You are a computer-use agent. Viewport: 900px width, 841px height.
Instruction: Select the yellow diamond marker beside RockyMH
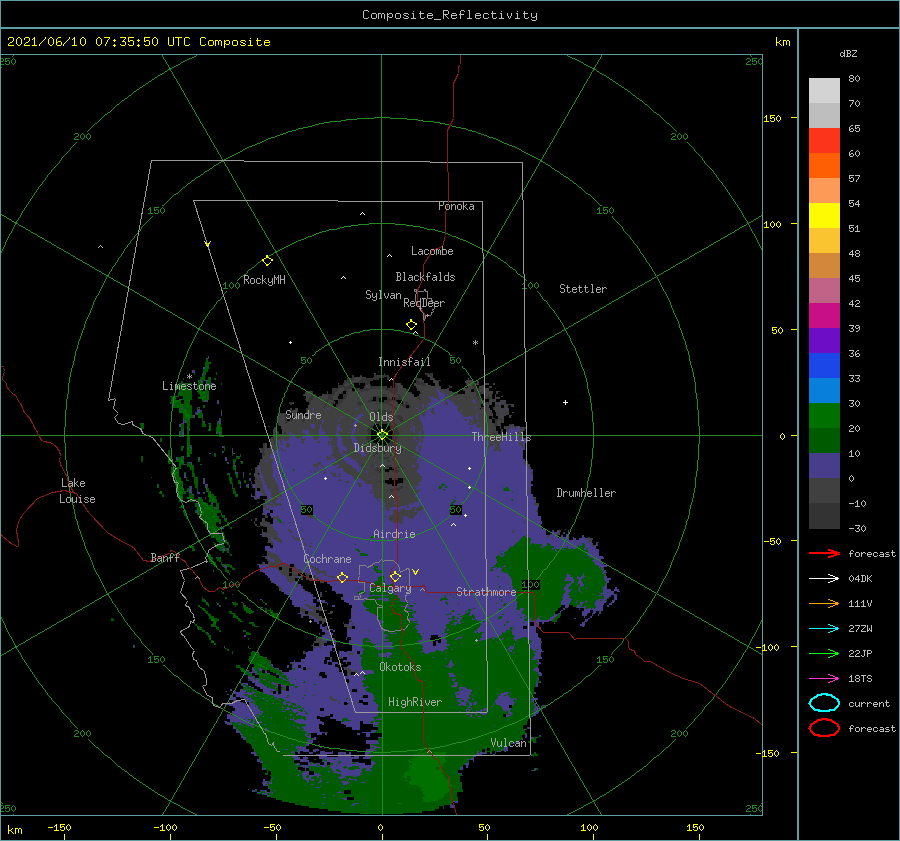(x=267, y=261)
